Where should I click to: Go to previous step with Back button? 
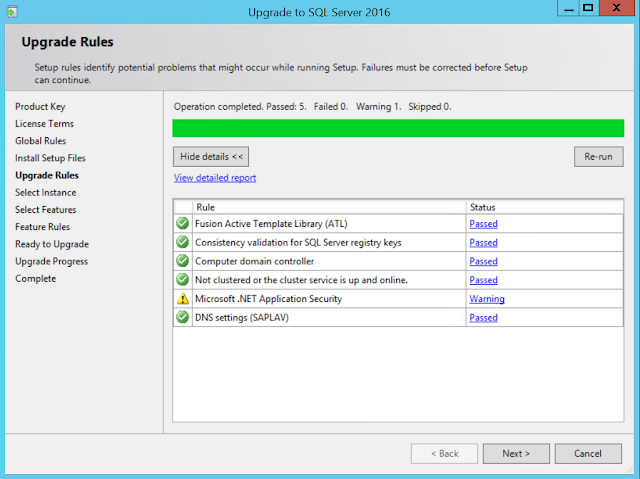[x=444, y=453]
